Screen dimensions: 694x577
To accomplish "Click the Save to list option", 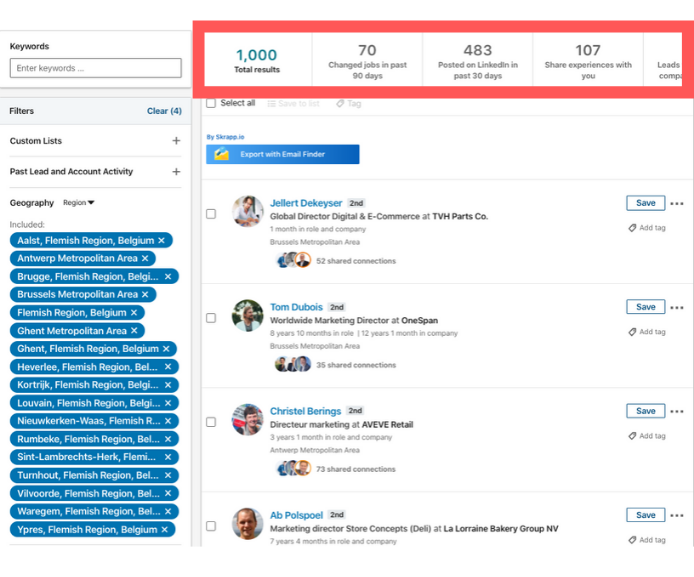I will tap(293, 104).
